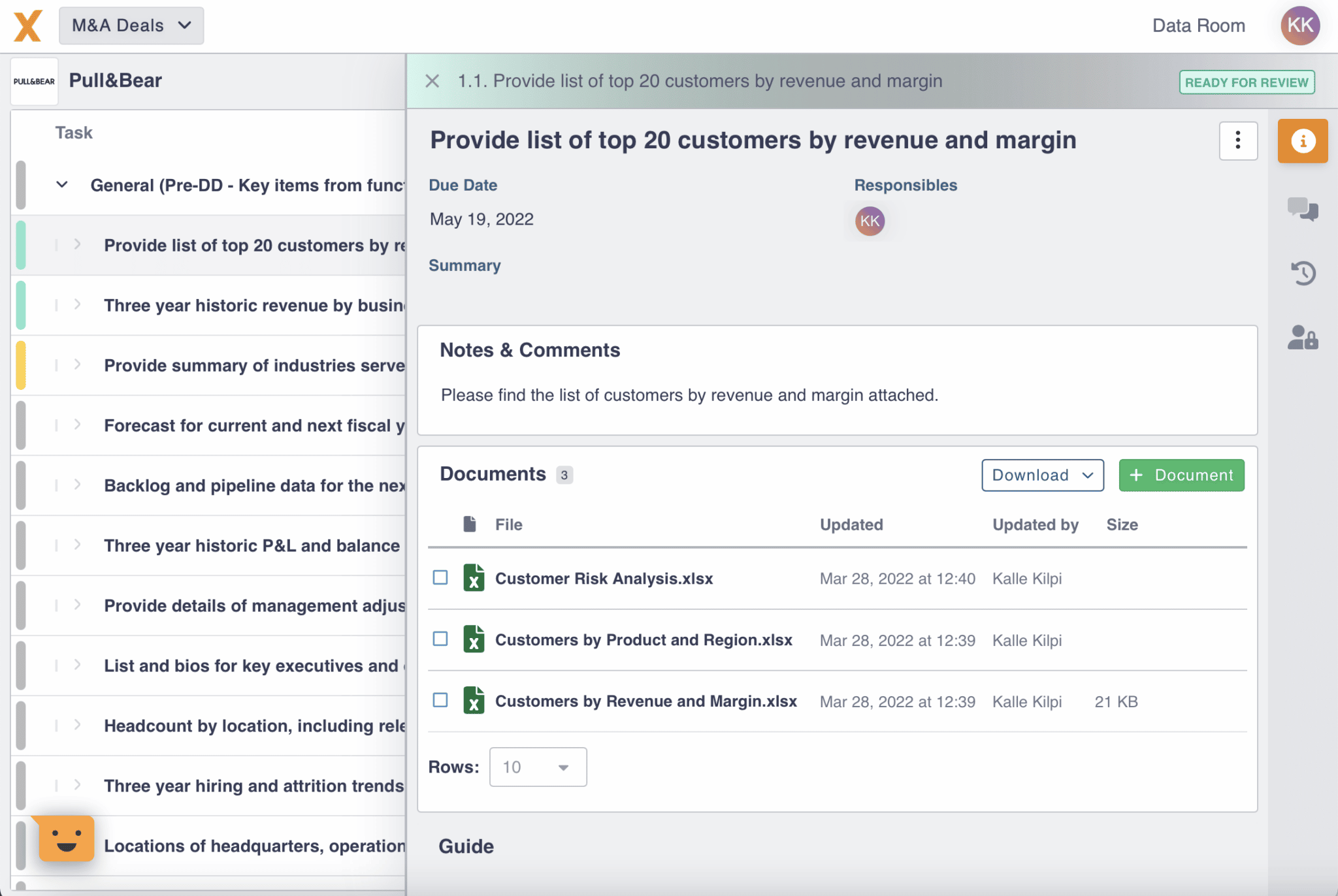Viewport: 1338px width, 896px height.
Task: Open the Rows per page selector
Action: pyautogui.click(x=538, y=767)
